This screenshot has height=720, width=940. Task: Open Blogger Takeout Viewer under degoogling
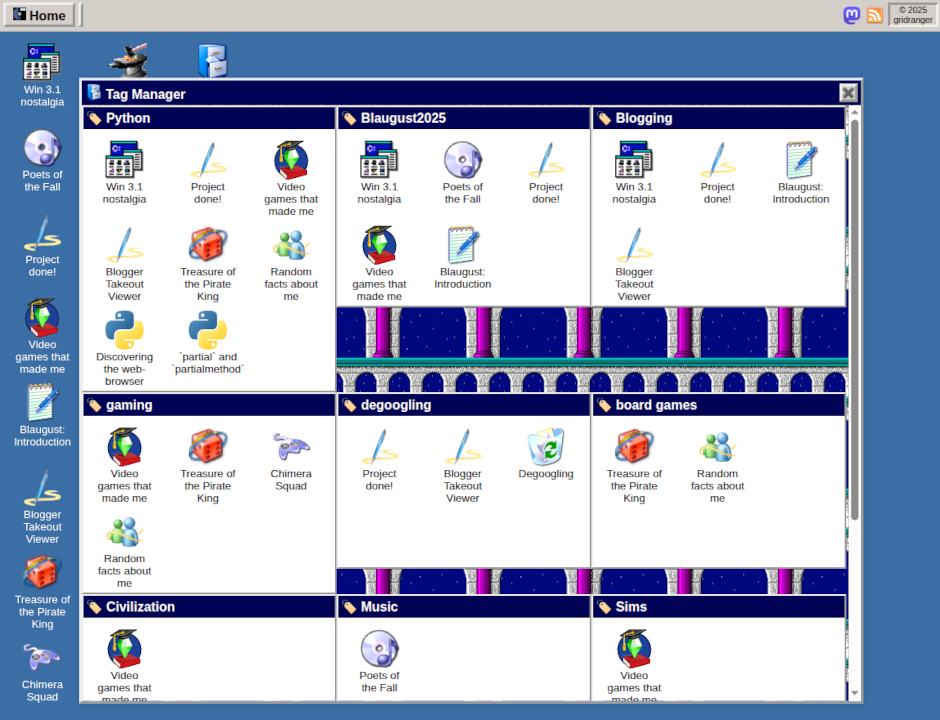pyautogui.click(x=462, y=466)
